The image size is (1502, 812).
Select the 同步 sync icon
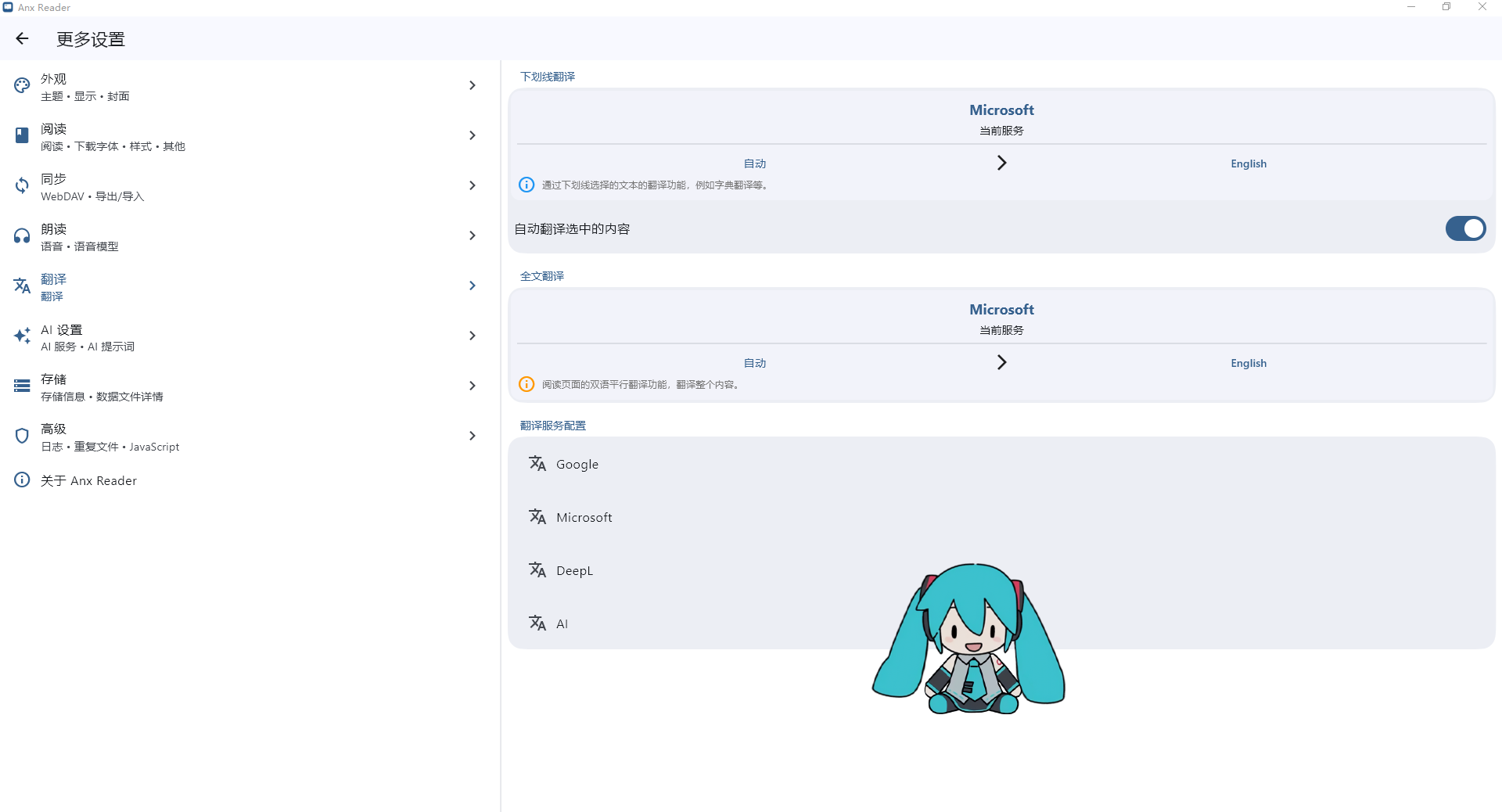22,185
